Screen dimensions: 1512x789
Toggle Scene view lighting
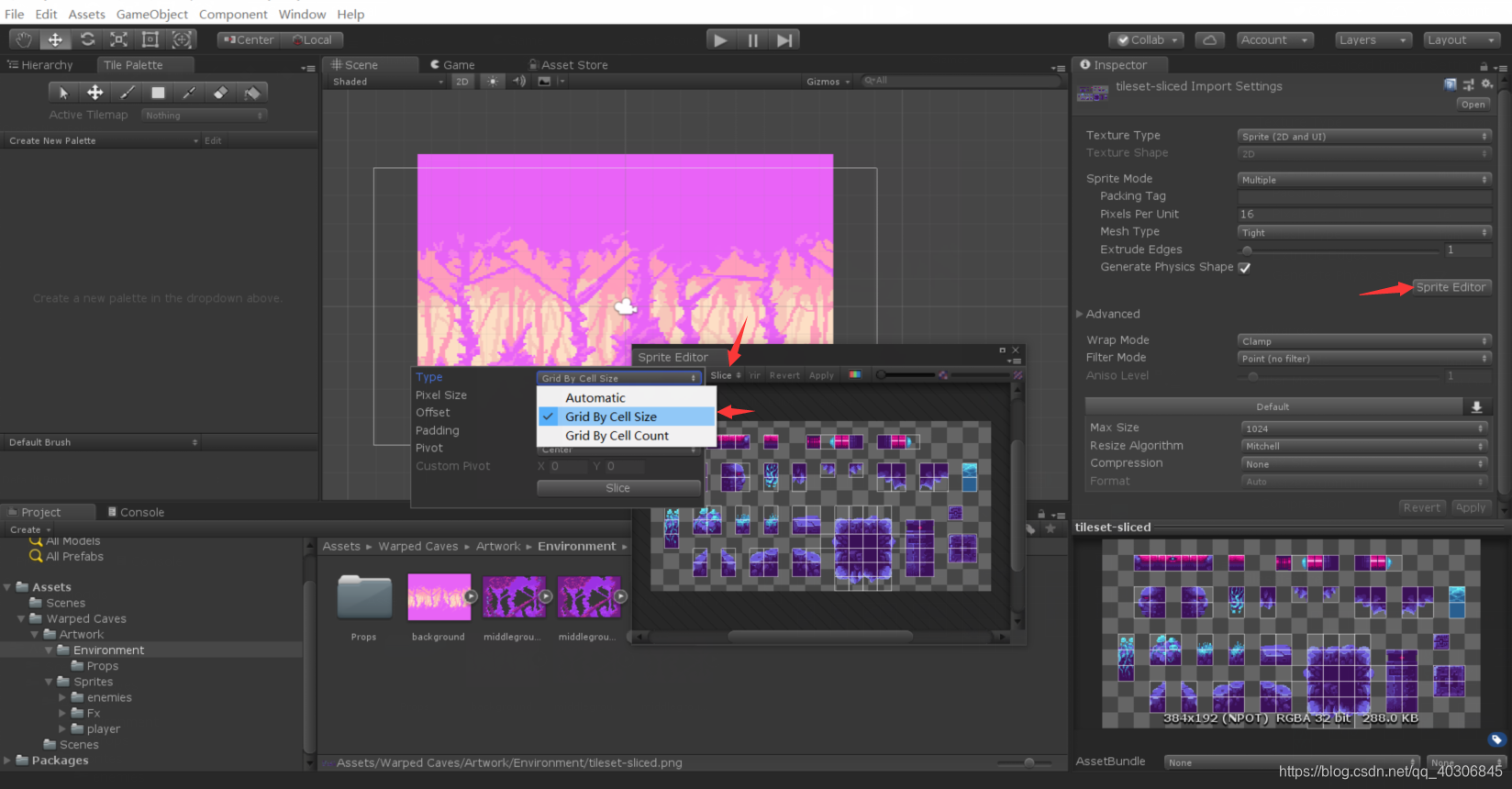(x=494, y=82)
